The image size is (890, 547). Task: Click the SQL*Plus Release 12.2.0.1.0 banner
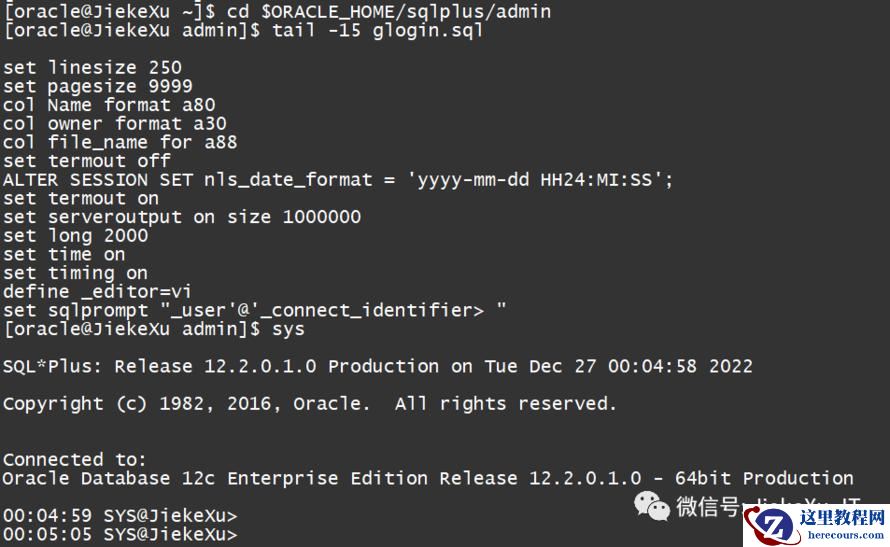[x=377, y=367]
